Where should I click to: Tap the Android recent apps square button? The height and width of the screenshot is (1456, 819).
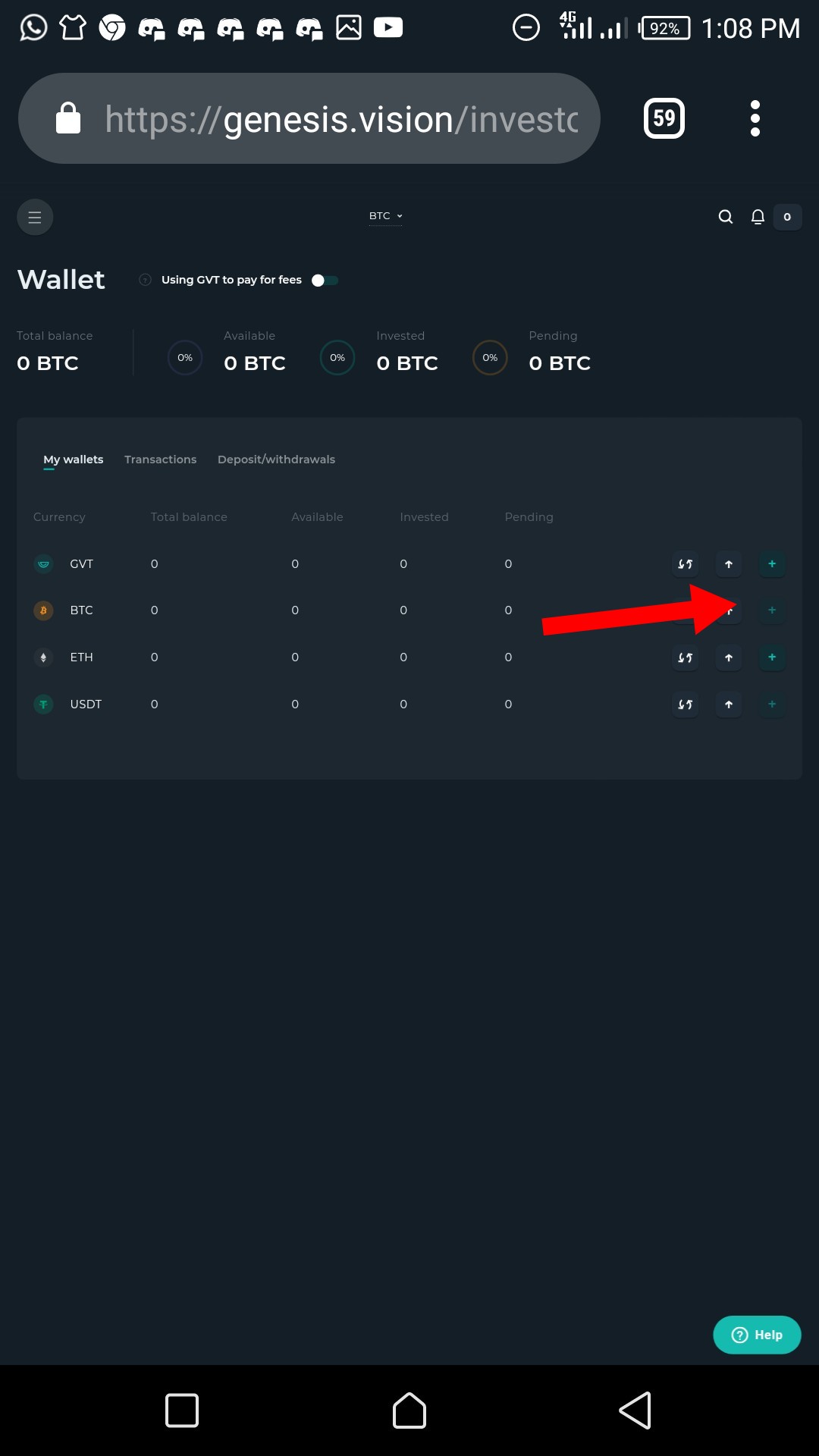coord(182,1410)
